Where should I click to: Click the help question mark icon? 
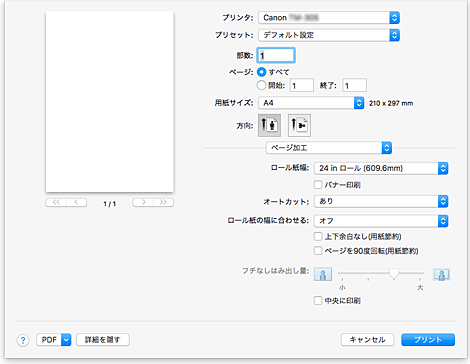pos(23,340)
